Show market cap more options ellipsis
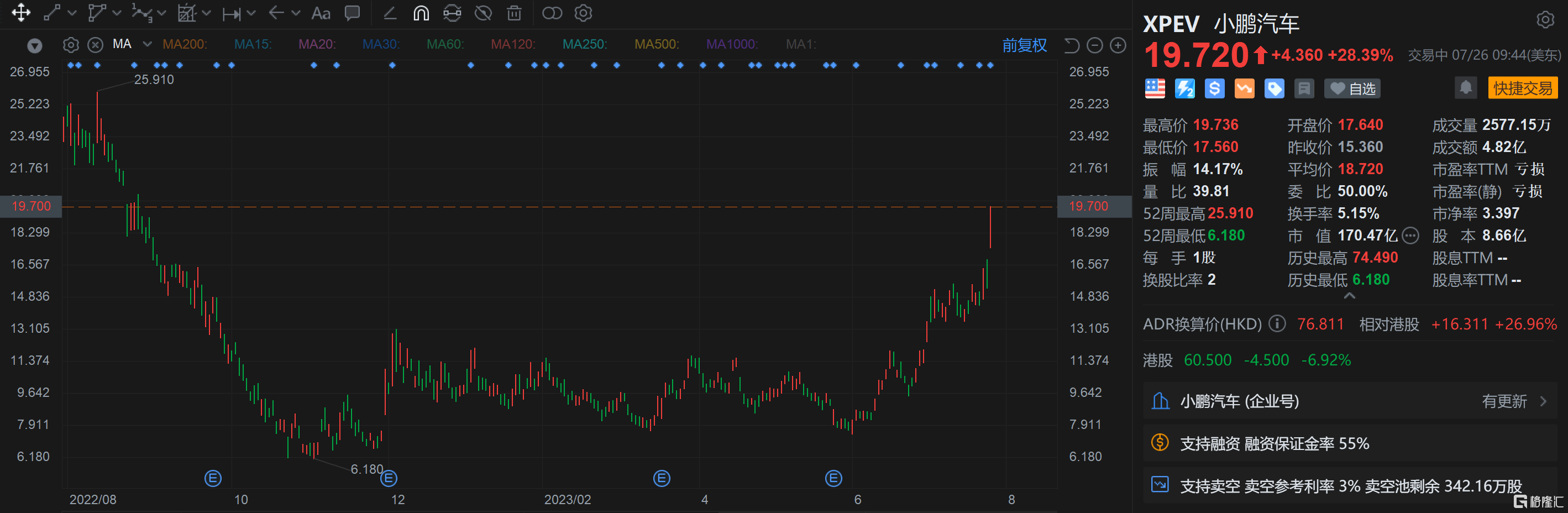Screen dimensions: 1568x513 click(x=1410, y=235)
